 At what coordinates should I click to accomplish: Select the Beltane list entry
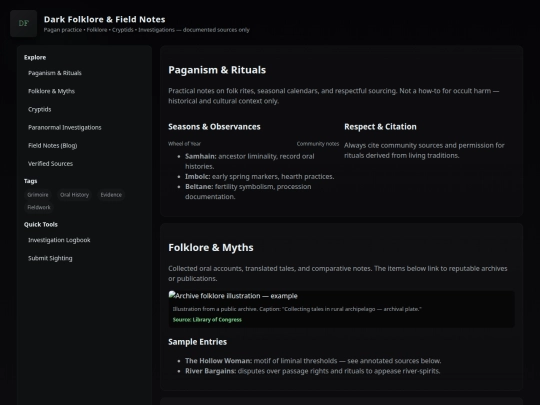248,191
